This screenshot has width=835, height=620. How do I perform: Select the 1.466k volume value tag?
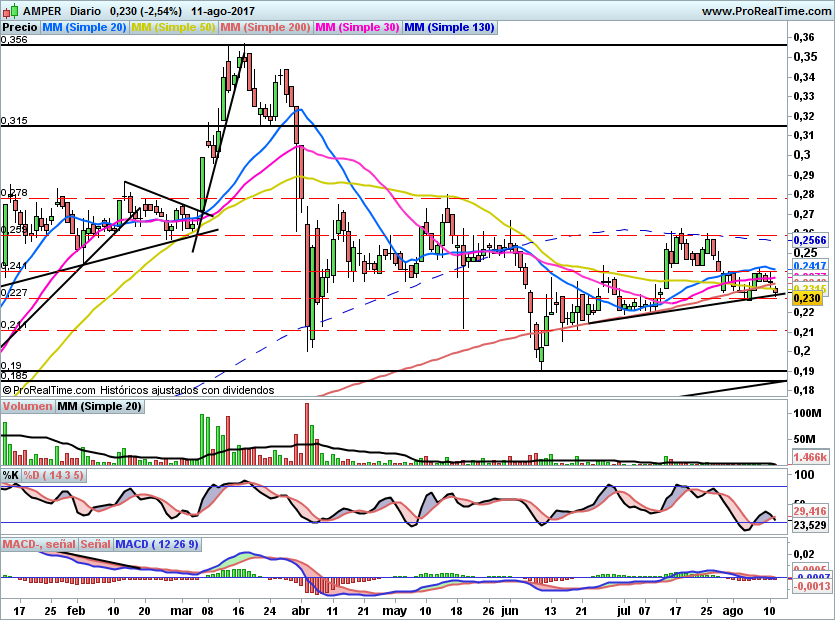tap(808, 455)
